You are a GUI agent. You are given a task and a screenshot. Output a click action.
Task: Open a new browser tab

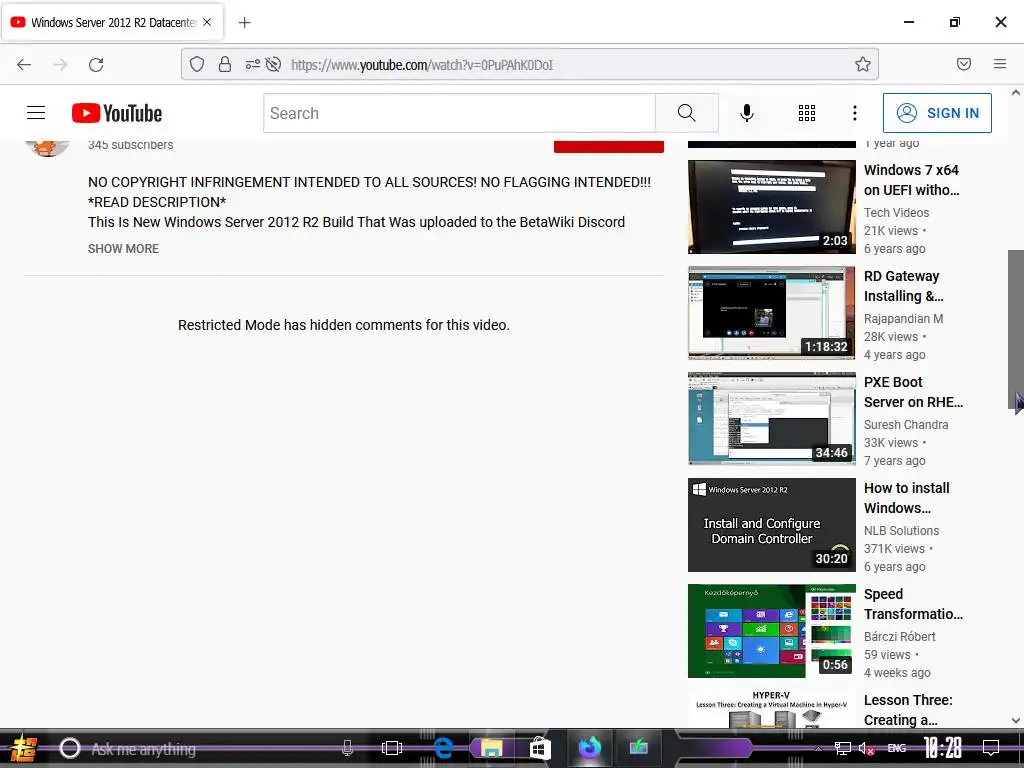[x=244, y=22]
